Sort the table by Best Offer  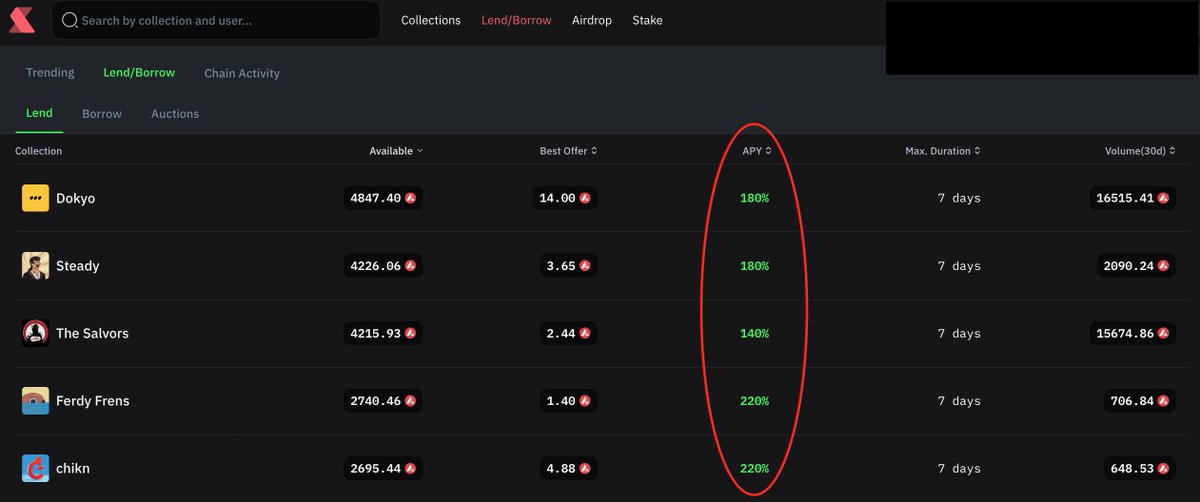568,151
